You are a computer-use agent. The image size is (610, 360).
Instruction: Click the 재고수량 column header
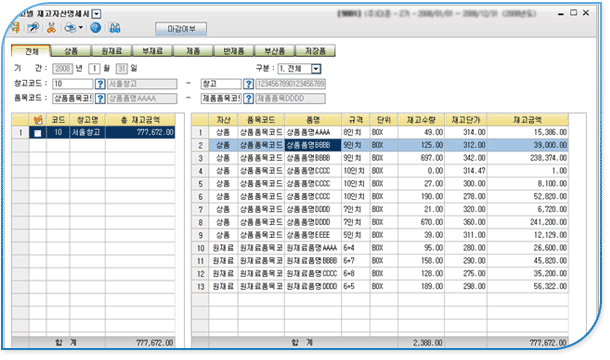click(x=421, y=120)
